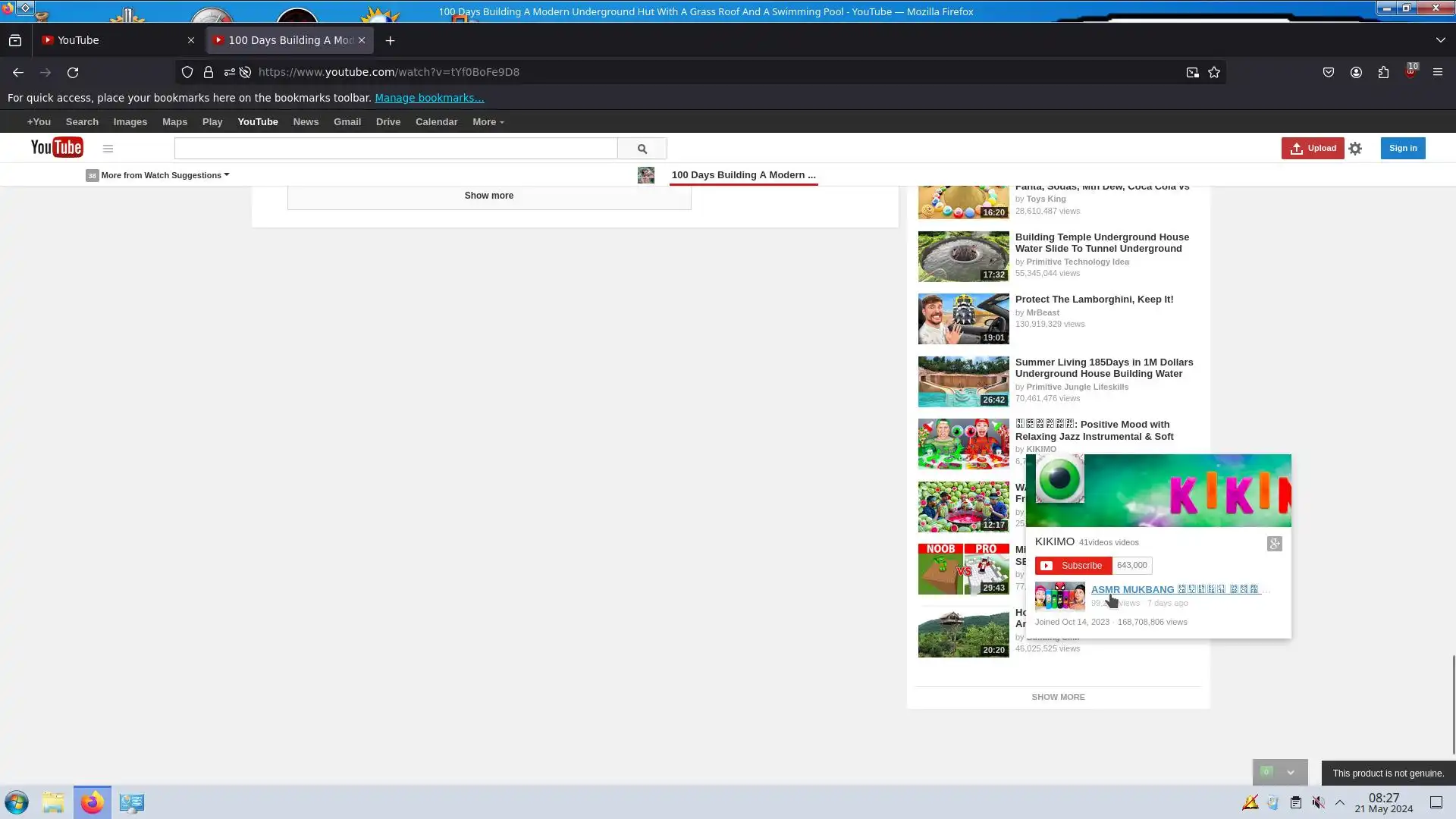This screenshot has height=819, width=1456.
Task: Subscribe to the KIKIMO channel
Action: point(1073,566)
